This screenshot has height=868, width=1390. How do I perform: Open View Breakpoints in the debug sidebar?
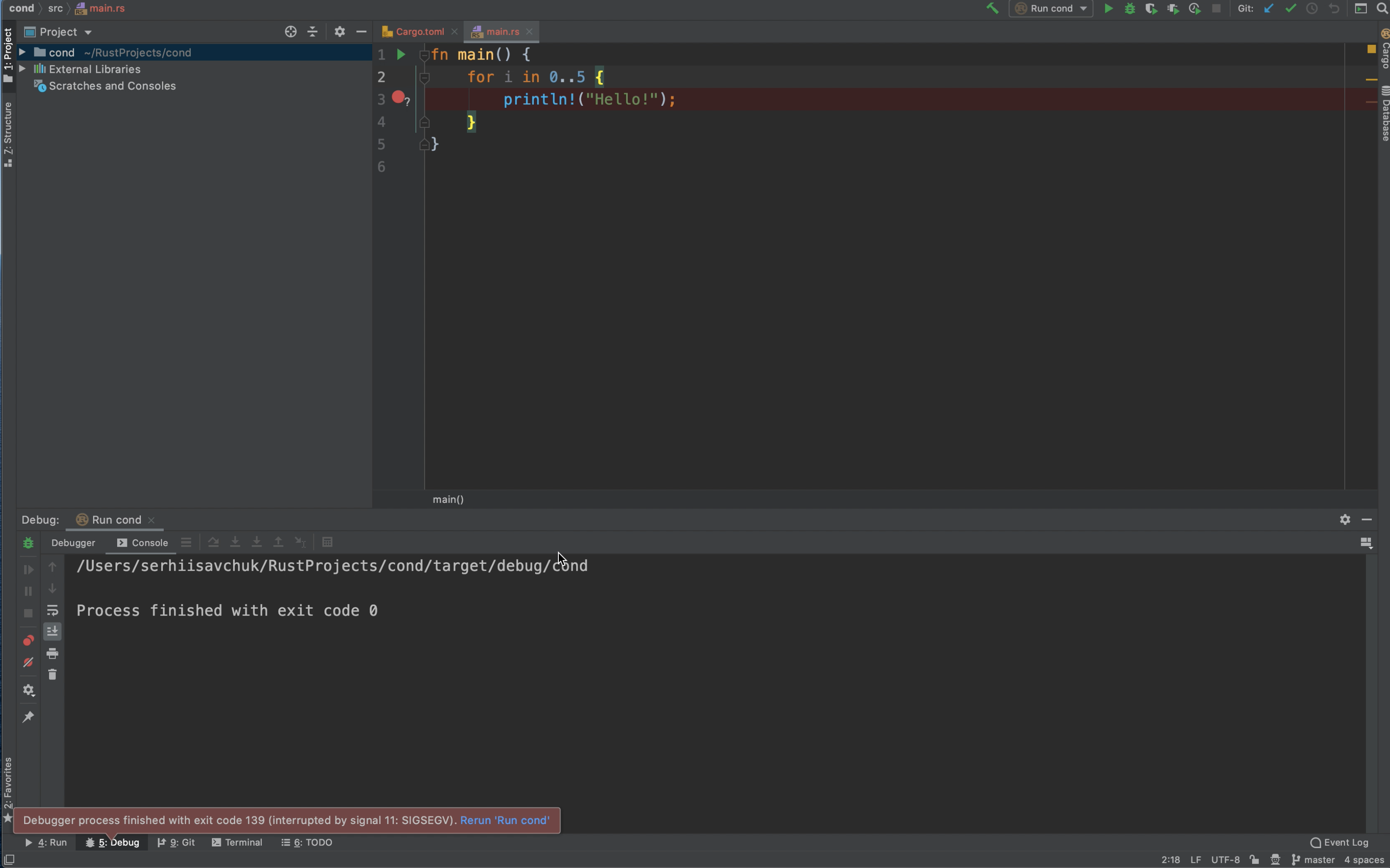[x=28, y=641]
